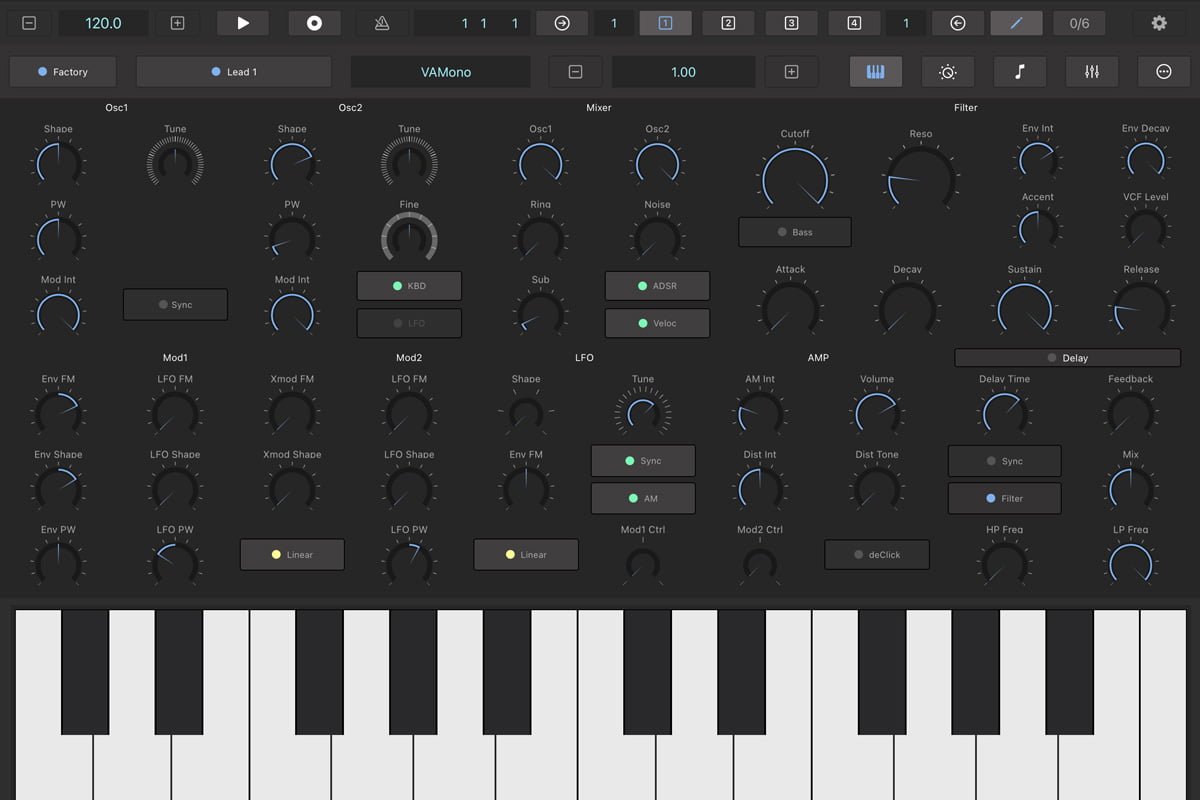This screenshot has height=800, width=1200.
Task: Open the alarm-clock style sequencer icon
Action: (x=947, y=72)
